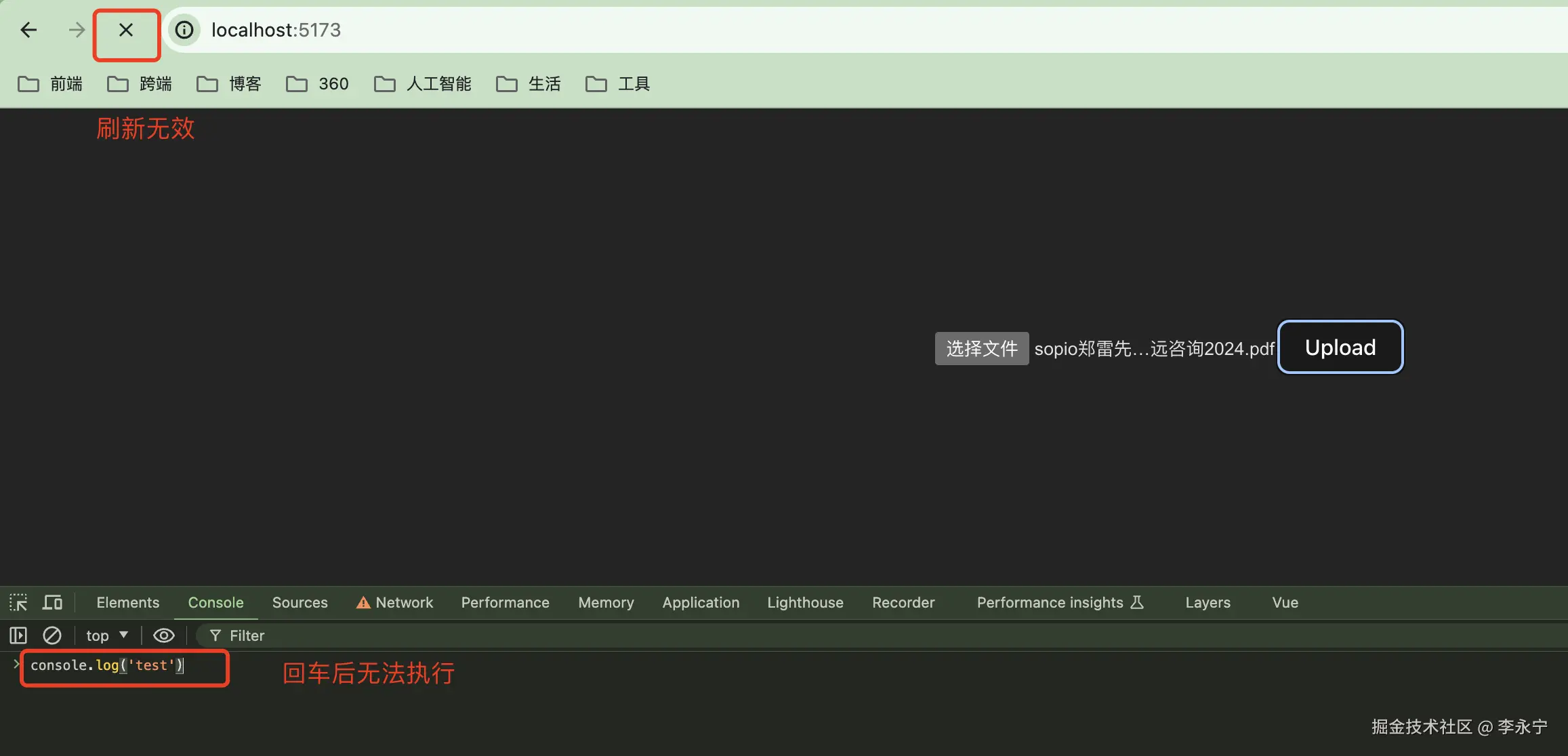Select the inspect element cursor tool
The image size is (1568, 756).
(x=18, y=602)
